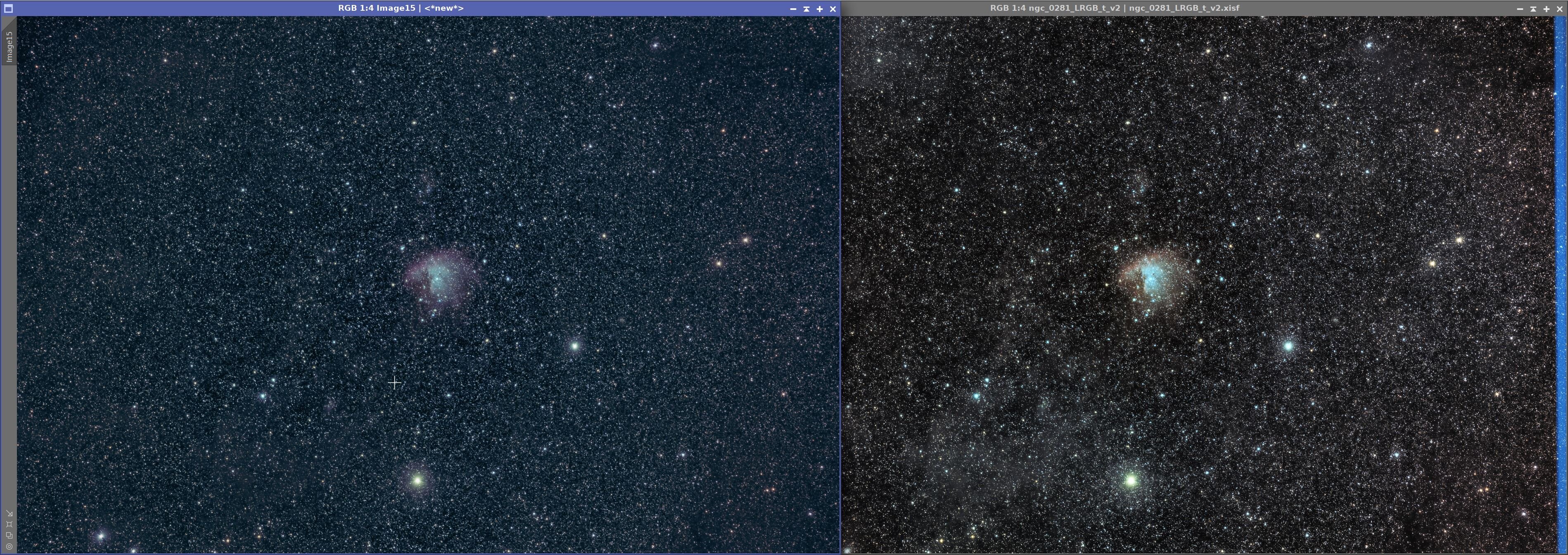The image size is (1568, 555).
Task: Minimize the Image15 window
Action: (793, 9)
